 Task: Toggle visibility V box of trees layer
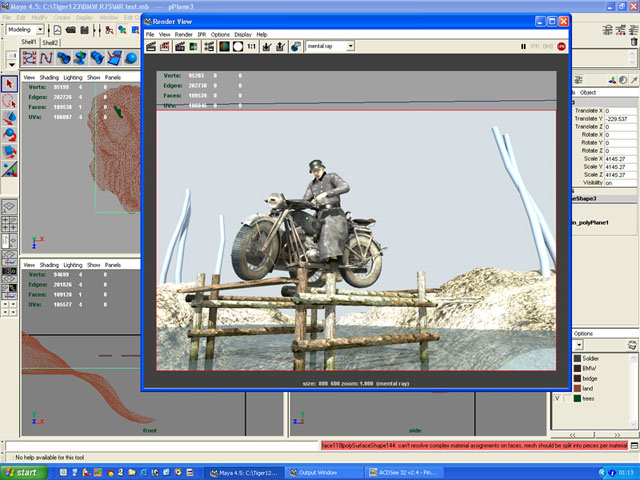pyautogui.click(x=557, y=398)
